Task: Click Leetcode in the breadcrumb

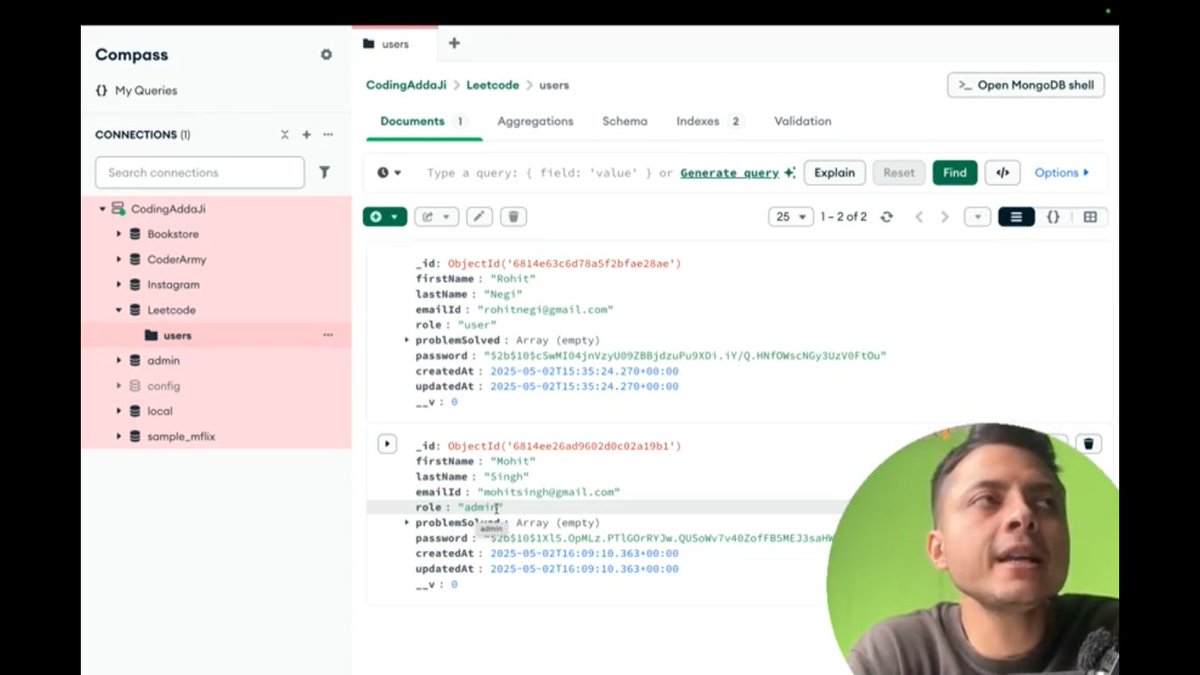Action: pyautogui.click(x=492, y=85)
